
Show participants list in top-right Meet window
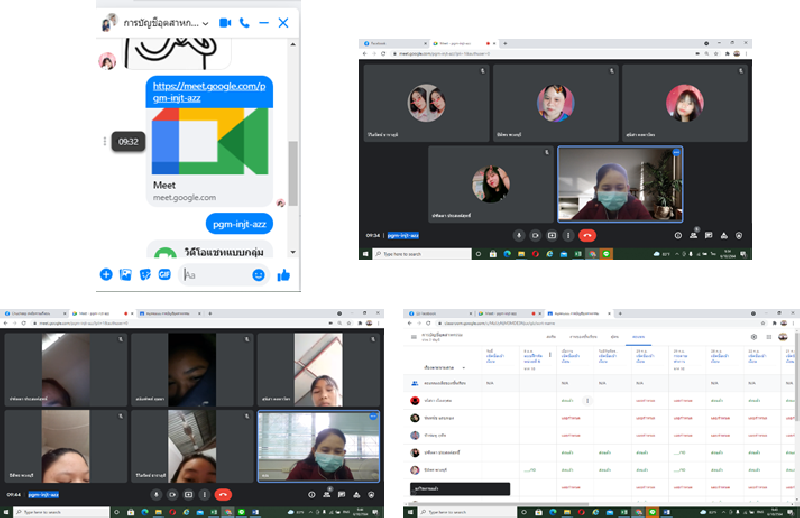694,235
